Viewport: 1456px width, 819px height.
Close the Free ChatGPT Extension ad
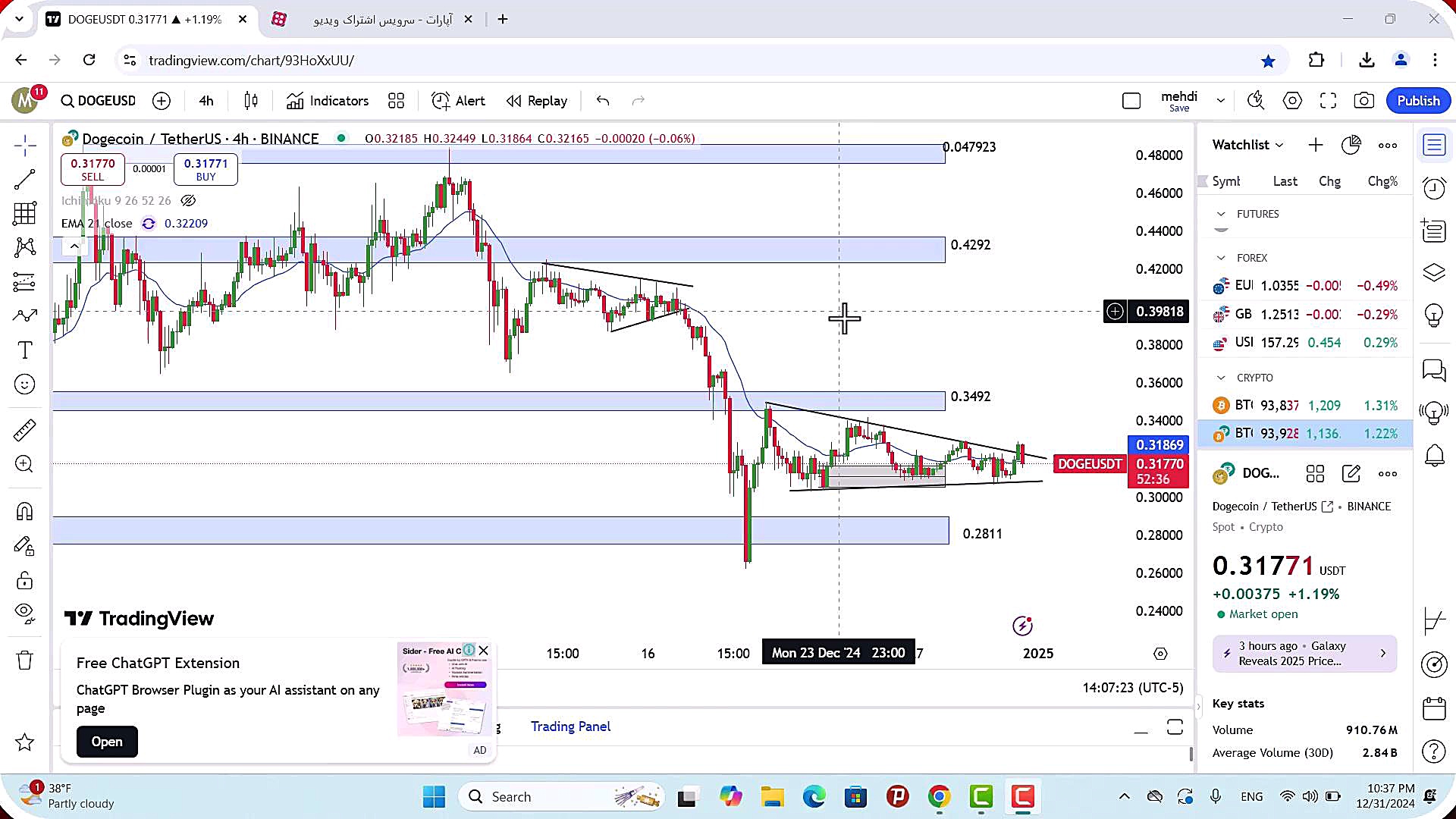click(484, 651)
